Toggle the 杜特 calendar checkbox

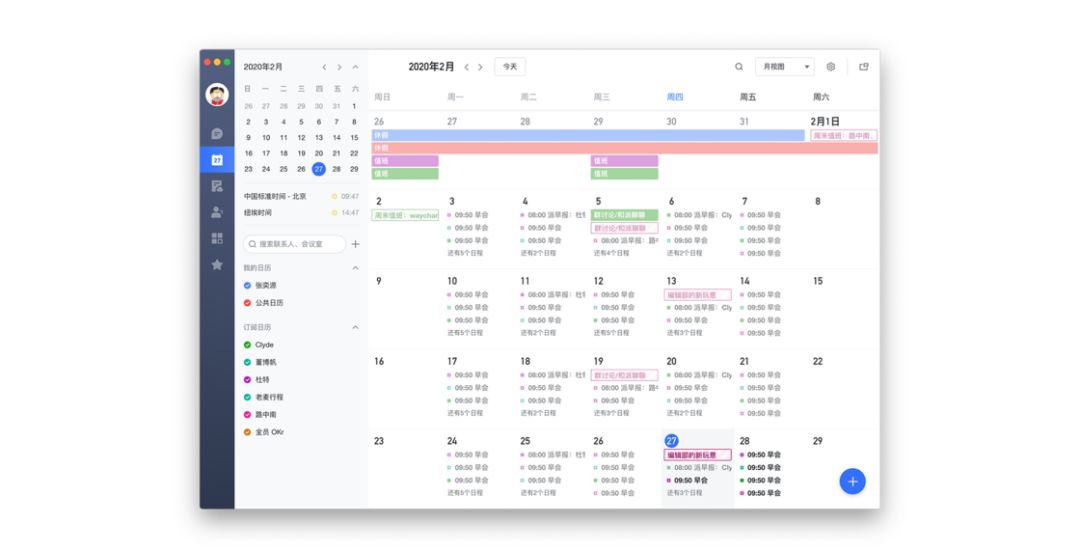(247, 380)
